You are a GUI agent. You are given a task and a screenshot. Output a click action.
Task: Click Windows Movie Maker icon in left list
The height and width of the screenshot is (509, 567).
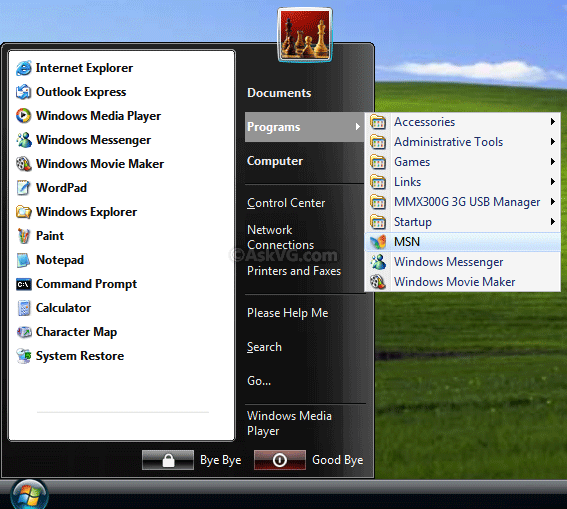point(24,164)
